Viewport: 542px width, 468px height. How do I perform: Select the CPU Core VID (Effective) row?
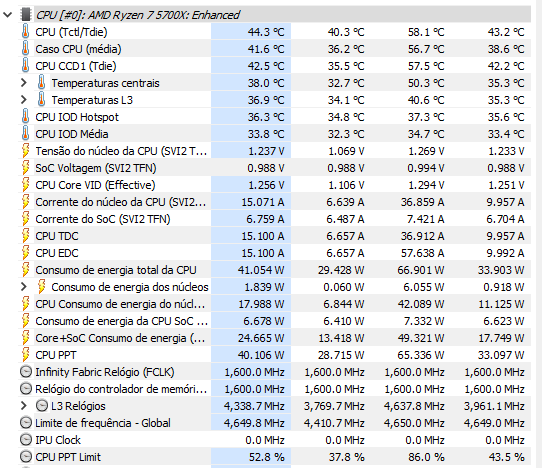coord(274,185)
